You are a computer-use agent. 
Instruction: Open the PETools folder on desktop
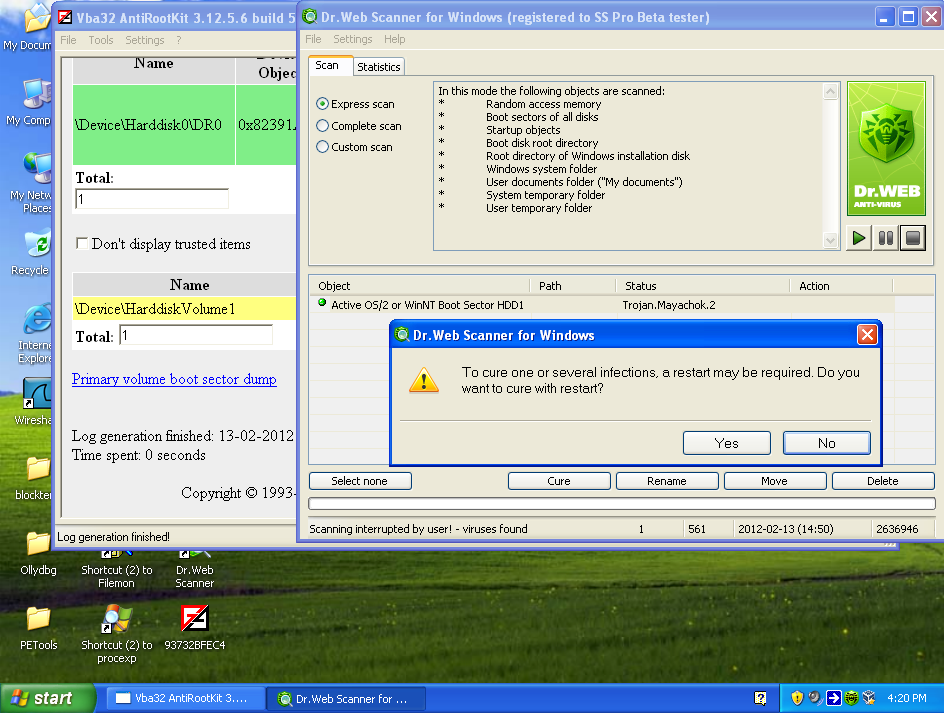tap(38, 619)
